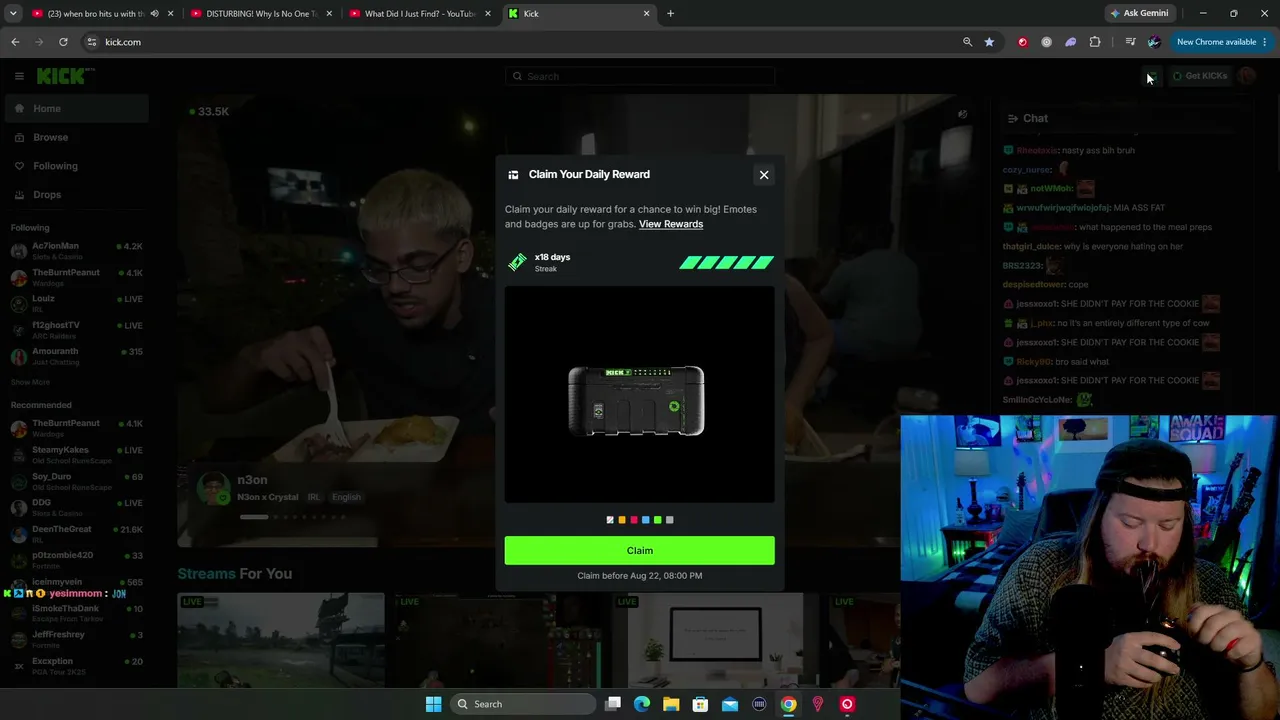The width and height of the screenshot is (1280, 720).
Task: Mute the audio on the first tab
Action: 154,14
